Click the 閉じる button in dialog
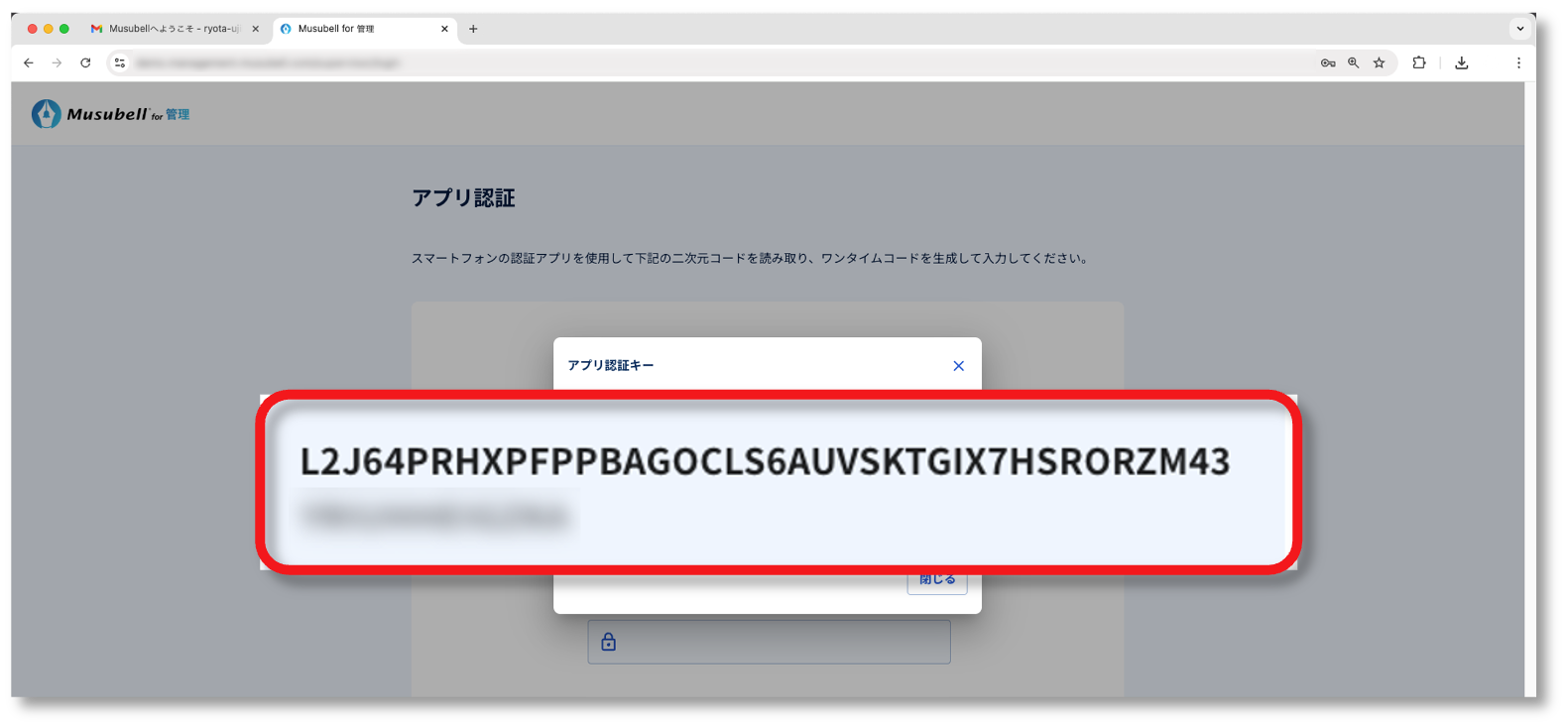1568x727 pixels. coord(937,581)
